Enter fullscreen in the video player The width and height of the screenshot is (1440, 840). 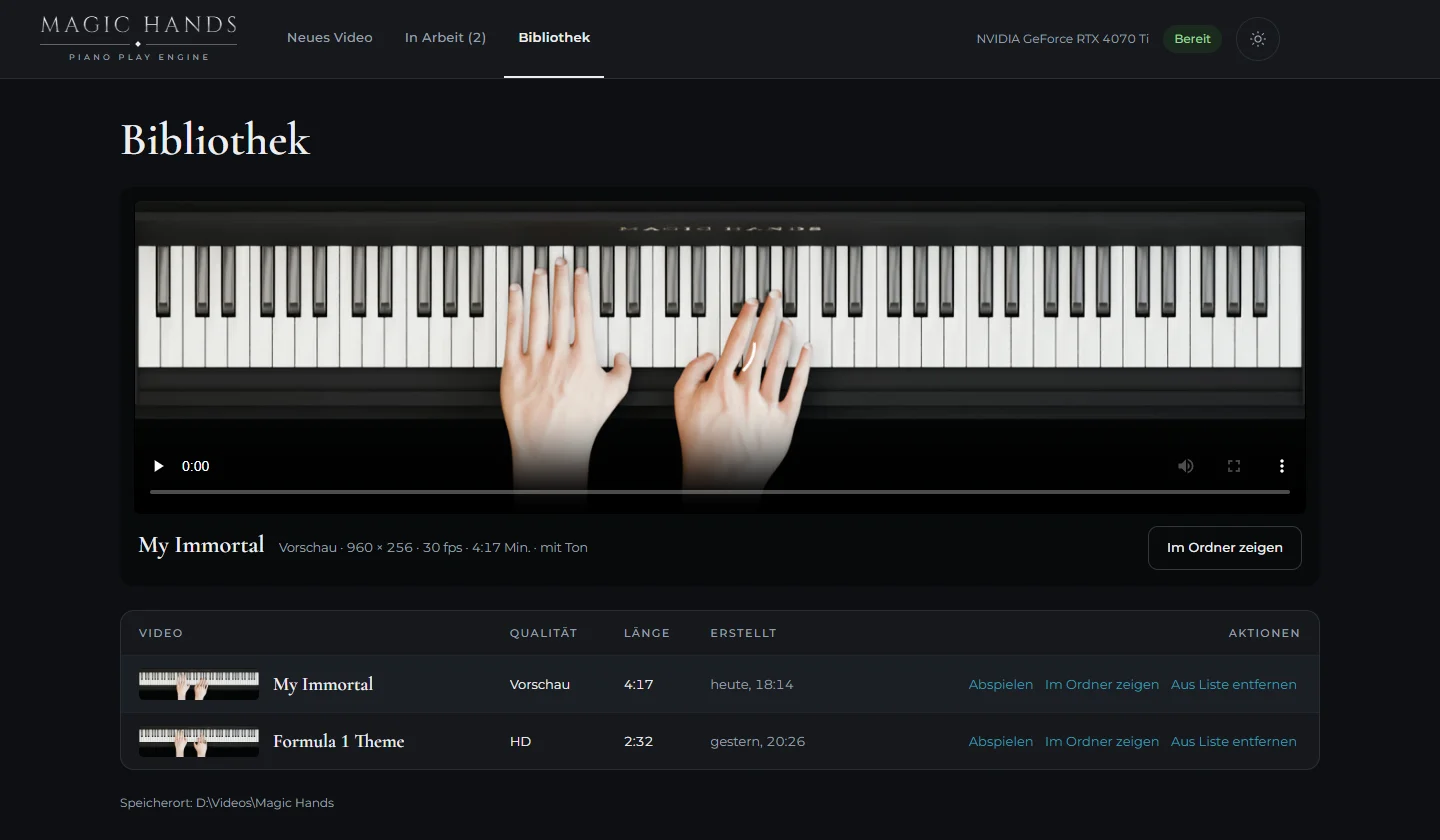click(1234, 466)
